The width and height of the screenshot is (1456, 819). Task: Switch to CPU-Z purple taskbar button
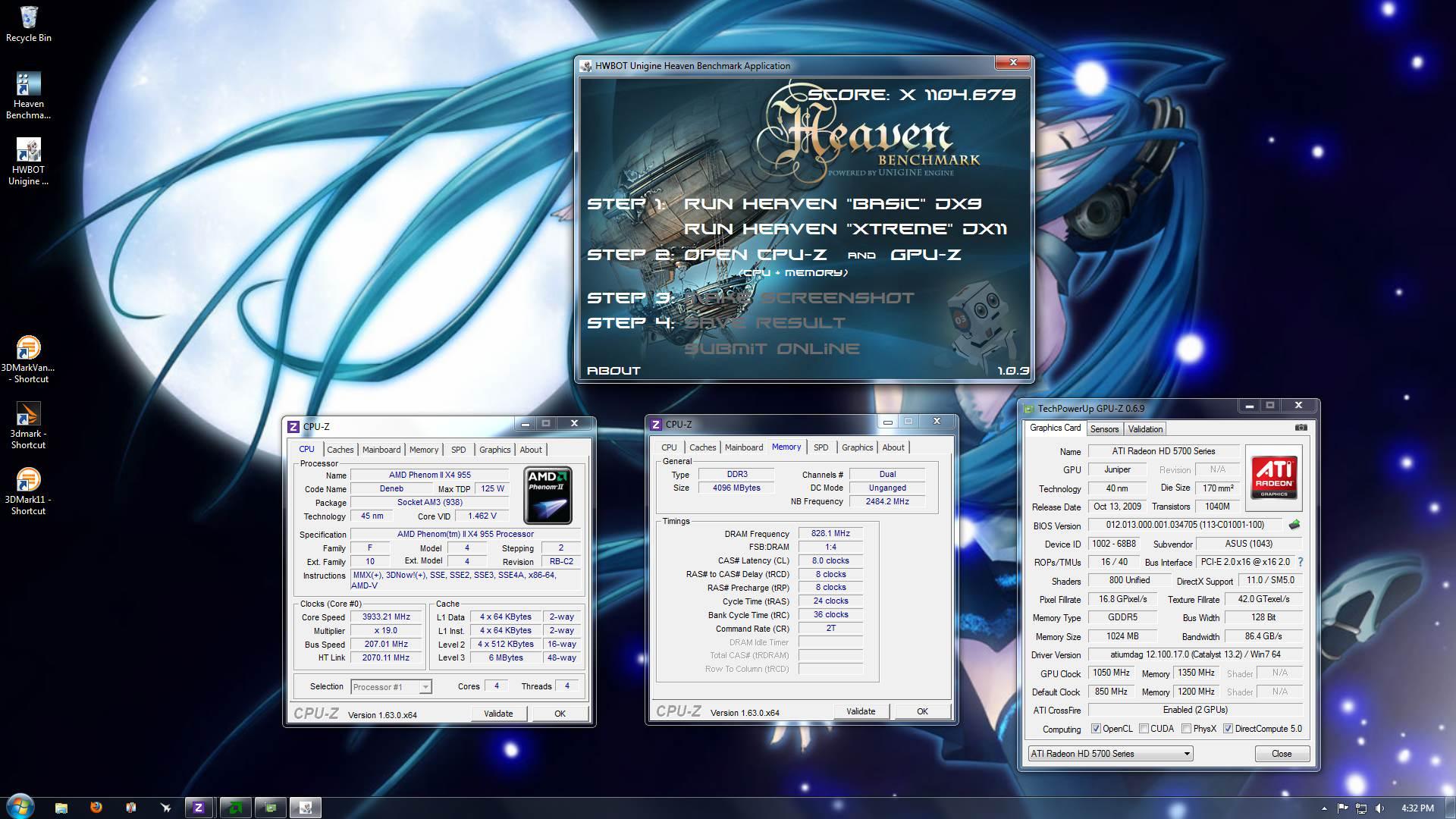click(199, 808)
